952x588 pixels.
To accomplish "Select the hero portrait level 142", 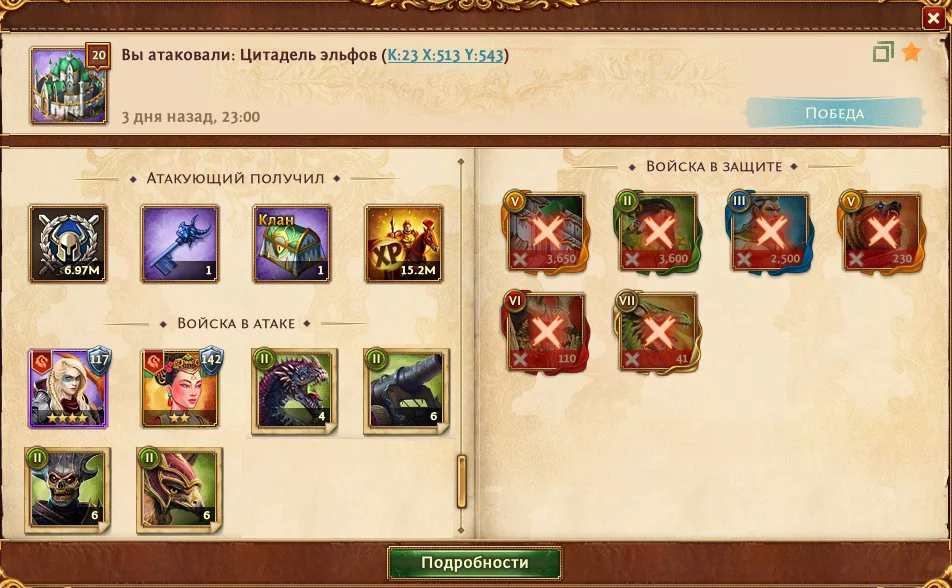I will coord(180,388).
